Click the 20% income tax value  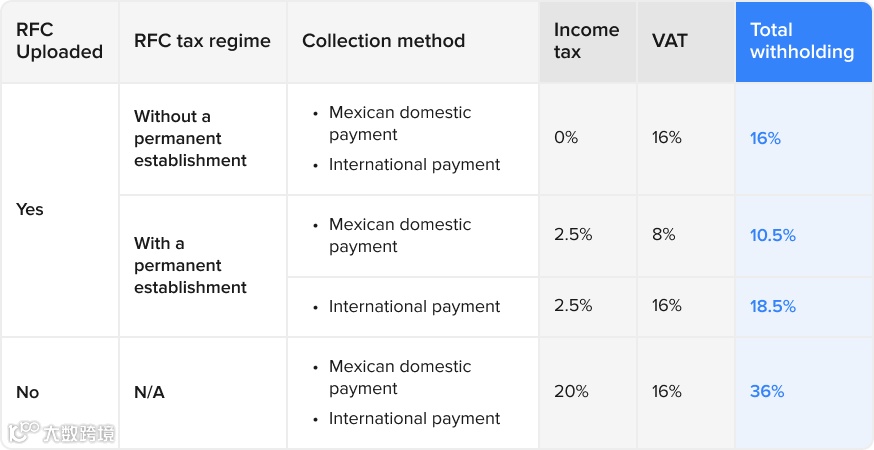pos(571,391)
